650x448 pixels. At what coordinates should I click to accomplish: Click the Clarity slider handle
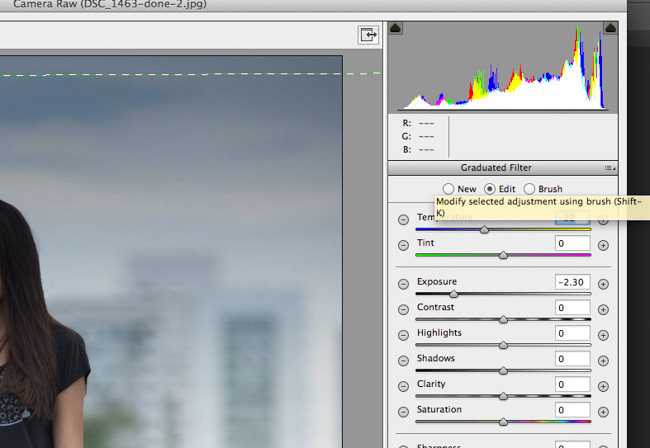pos(503,396)
